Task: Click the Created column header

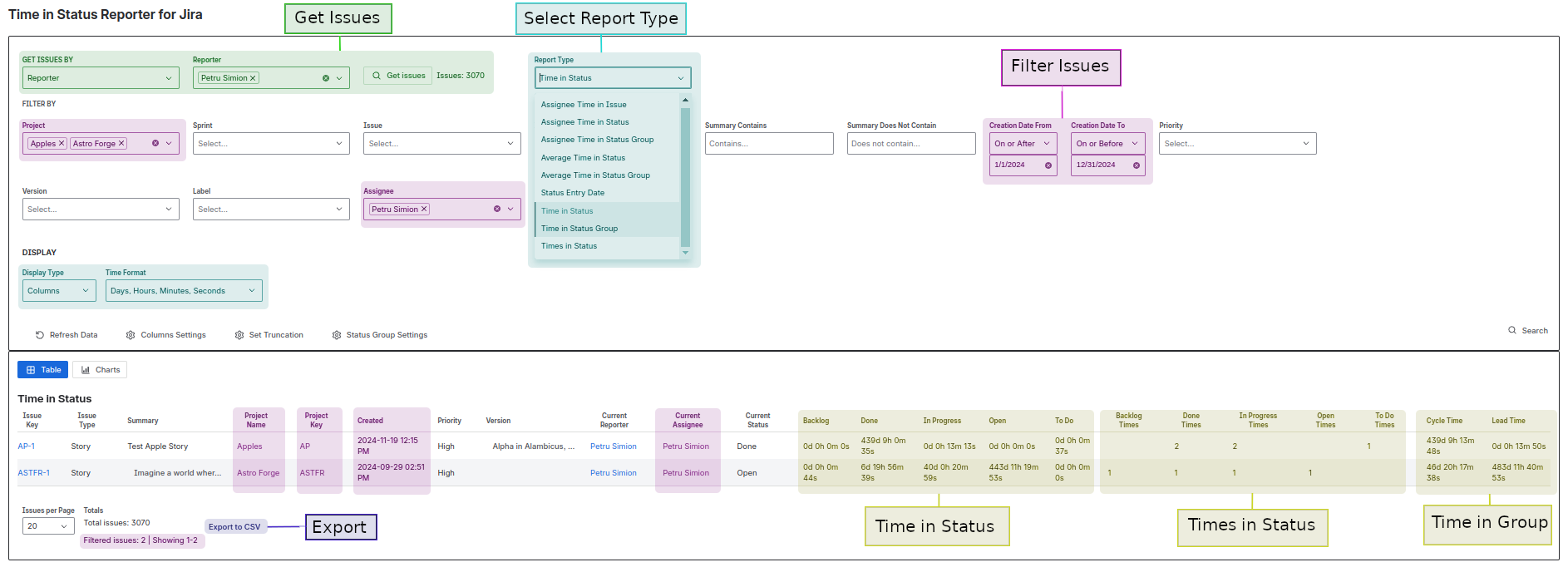Action: coord(371,421)
